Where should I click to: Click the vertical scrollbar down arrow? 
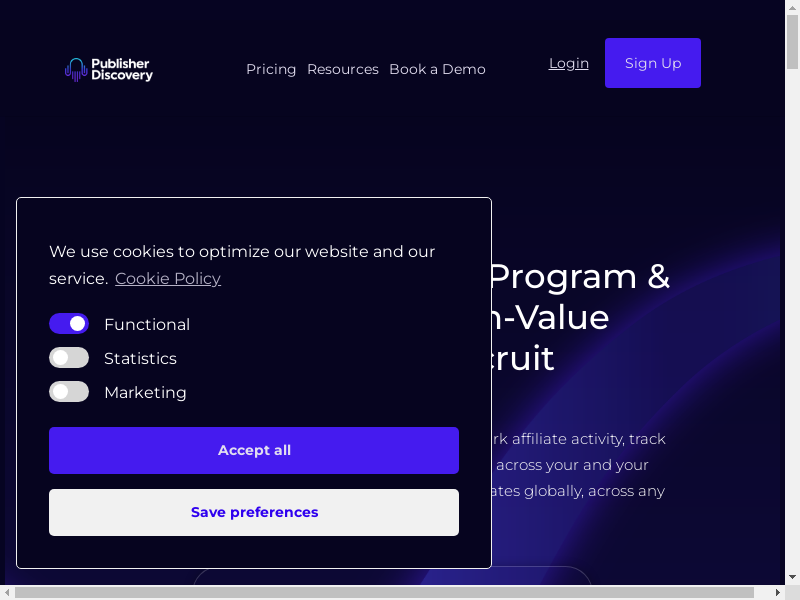[x=791, y=577]
